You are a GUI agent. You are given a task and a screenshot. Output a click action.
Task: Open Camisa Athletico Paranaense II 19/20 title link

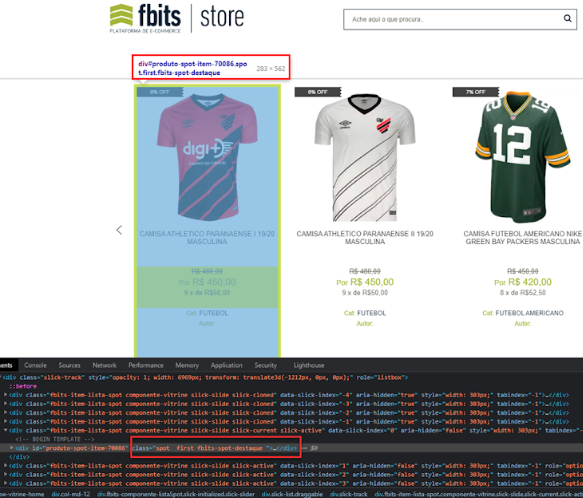pyautogui.click(x=365, y=238)
